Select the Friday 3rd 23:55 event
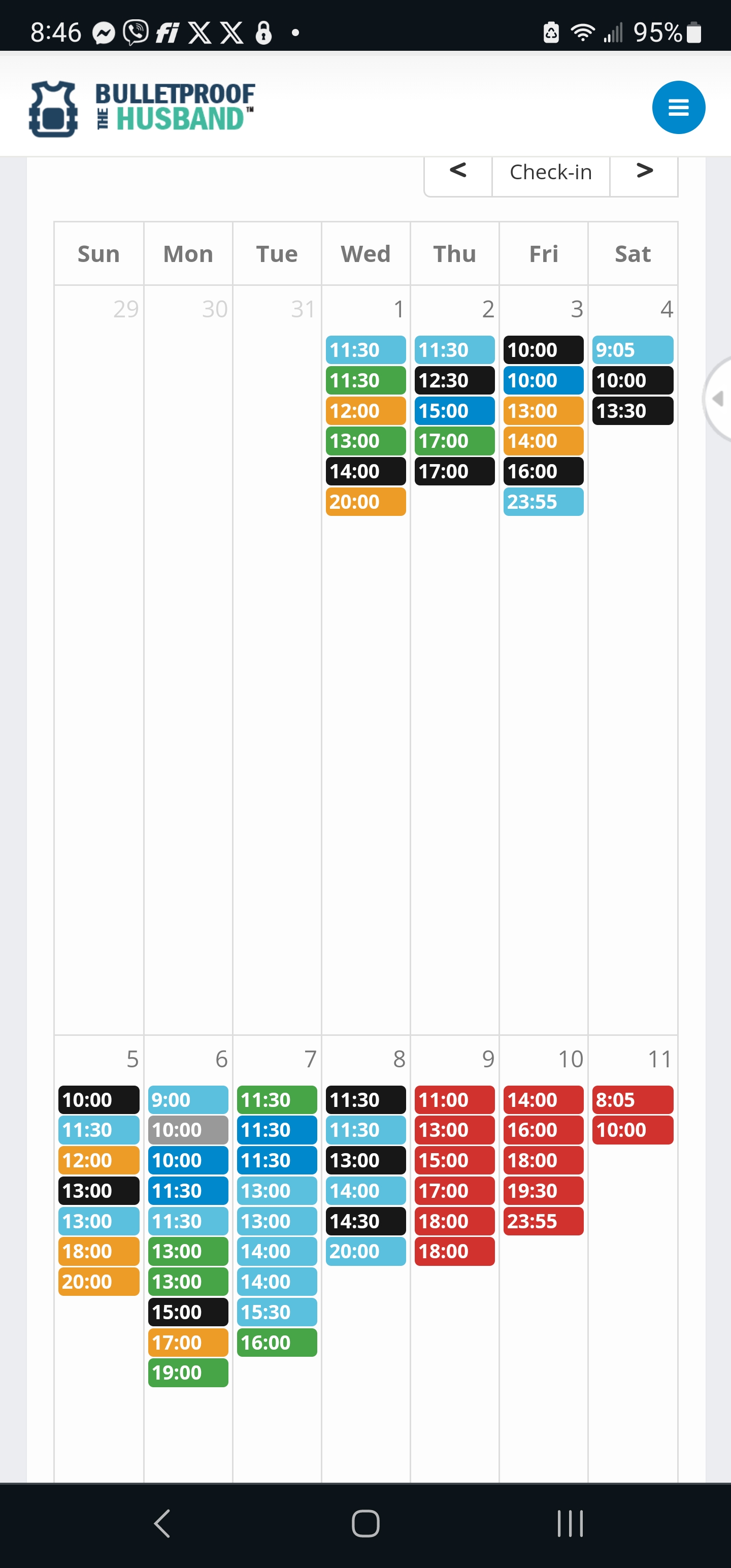Viewport: 731px width, 1568px height. [543, 502]
